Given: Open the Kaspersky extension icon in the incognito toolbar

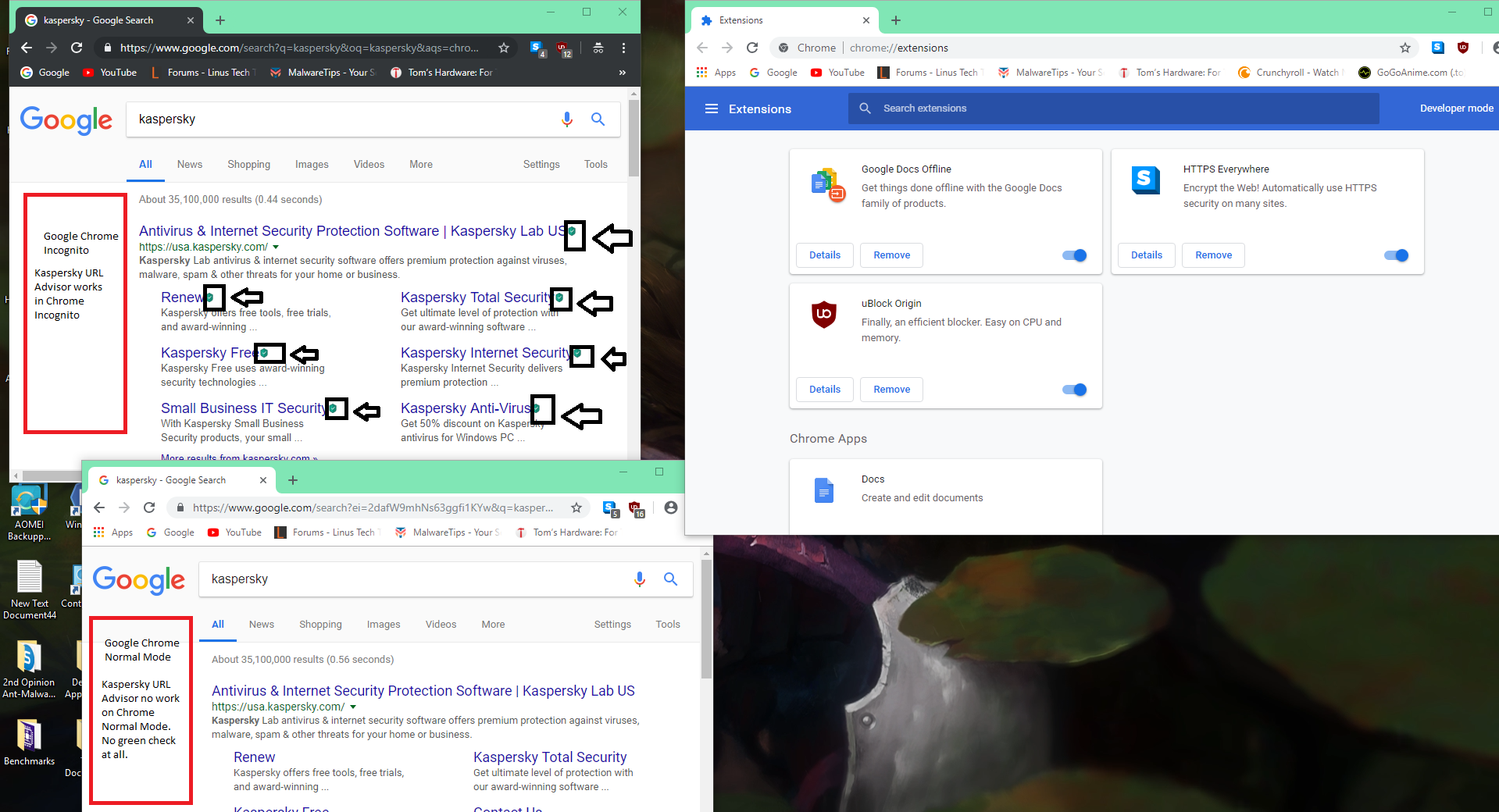Looking at the screenshot, I should (537, 48).
